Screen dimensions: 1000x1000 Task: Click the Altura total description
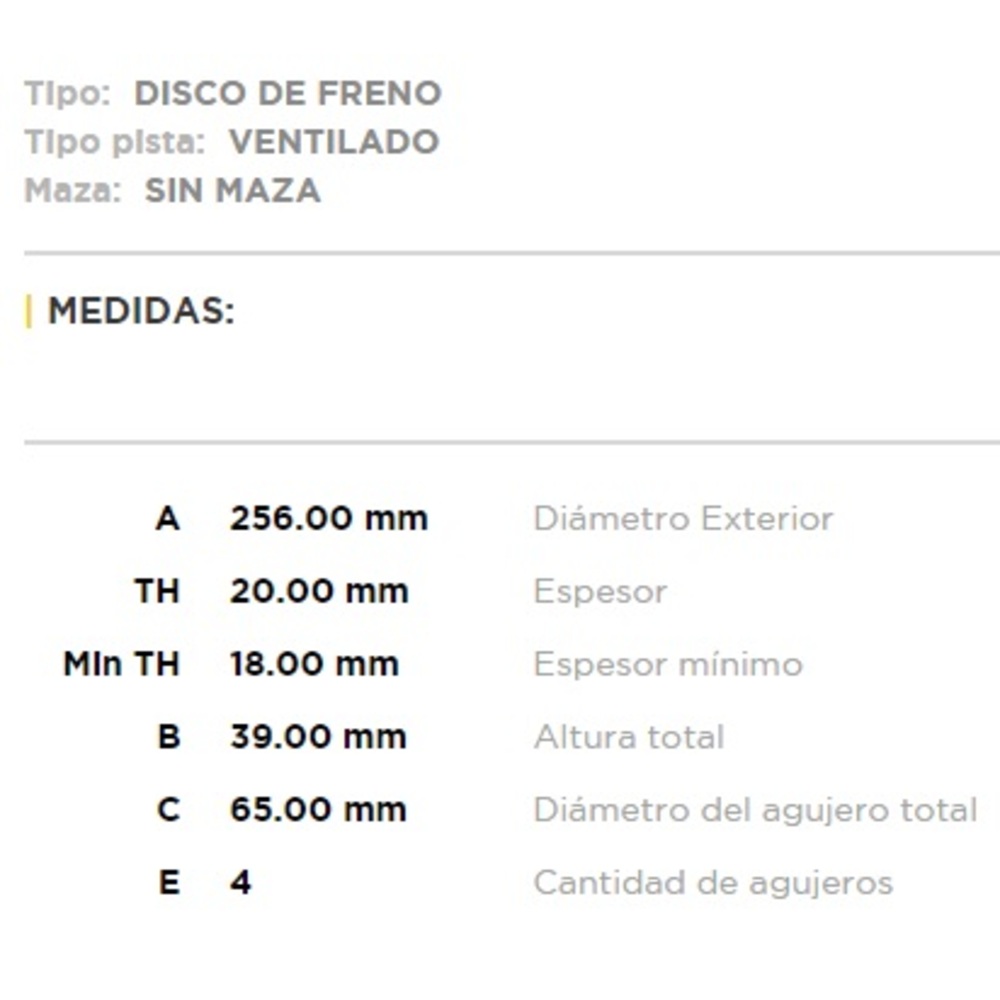click(x=629, y=737)
